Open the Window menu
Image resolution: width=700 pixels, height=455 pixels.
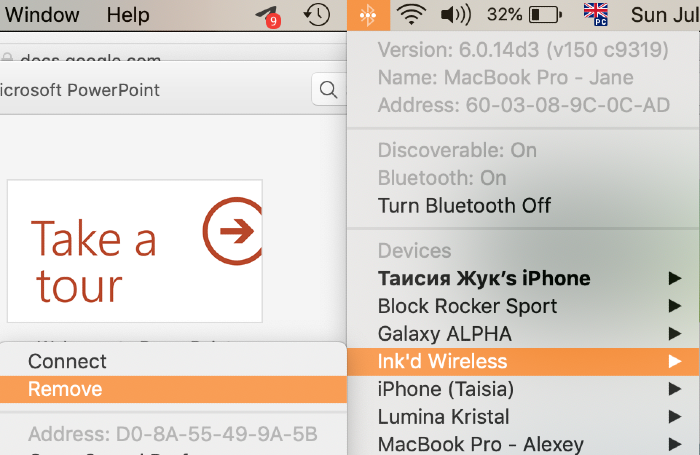tap(42, 15)
